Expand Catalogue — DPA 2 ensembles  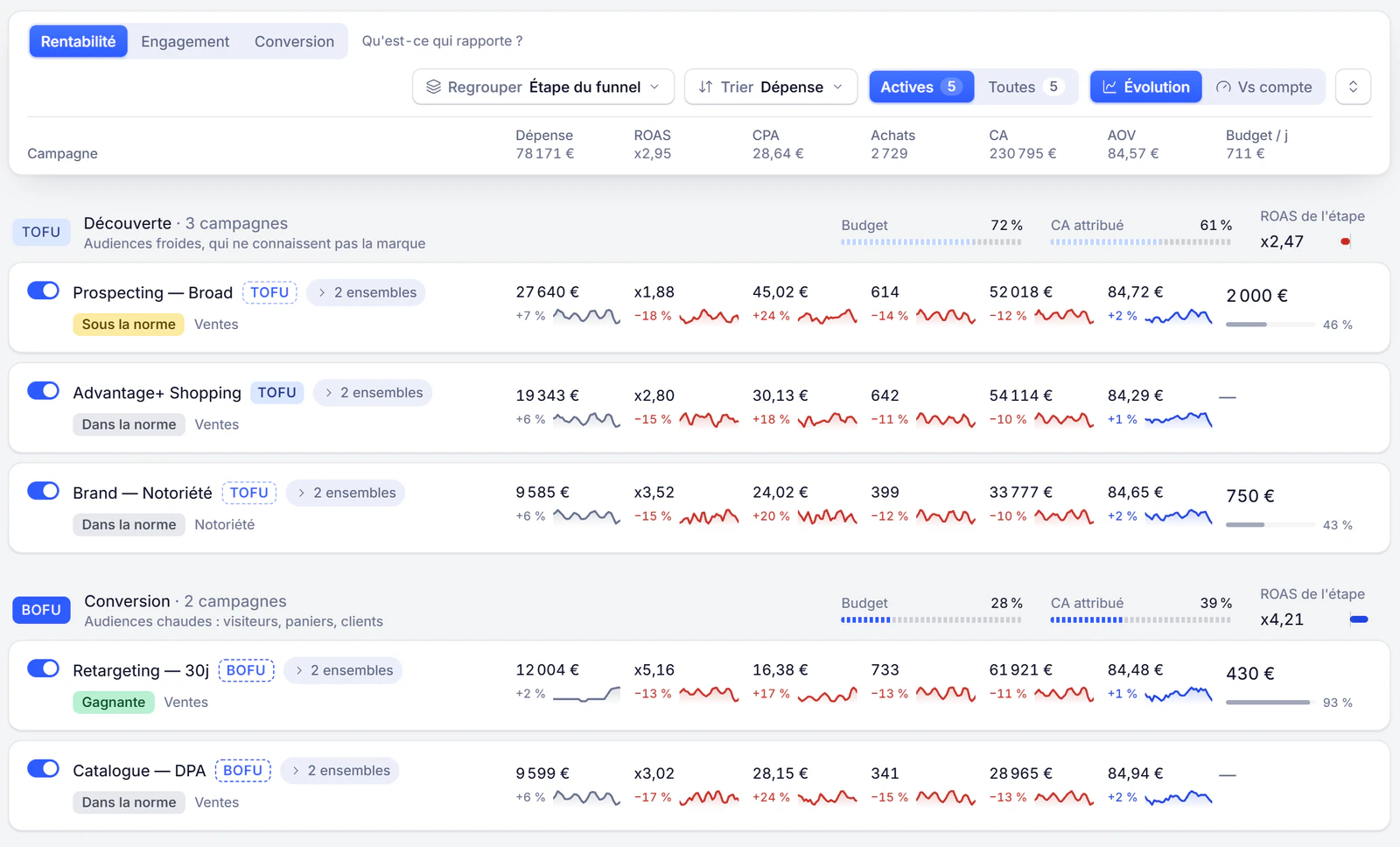(339, 770)
